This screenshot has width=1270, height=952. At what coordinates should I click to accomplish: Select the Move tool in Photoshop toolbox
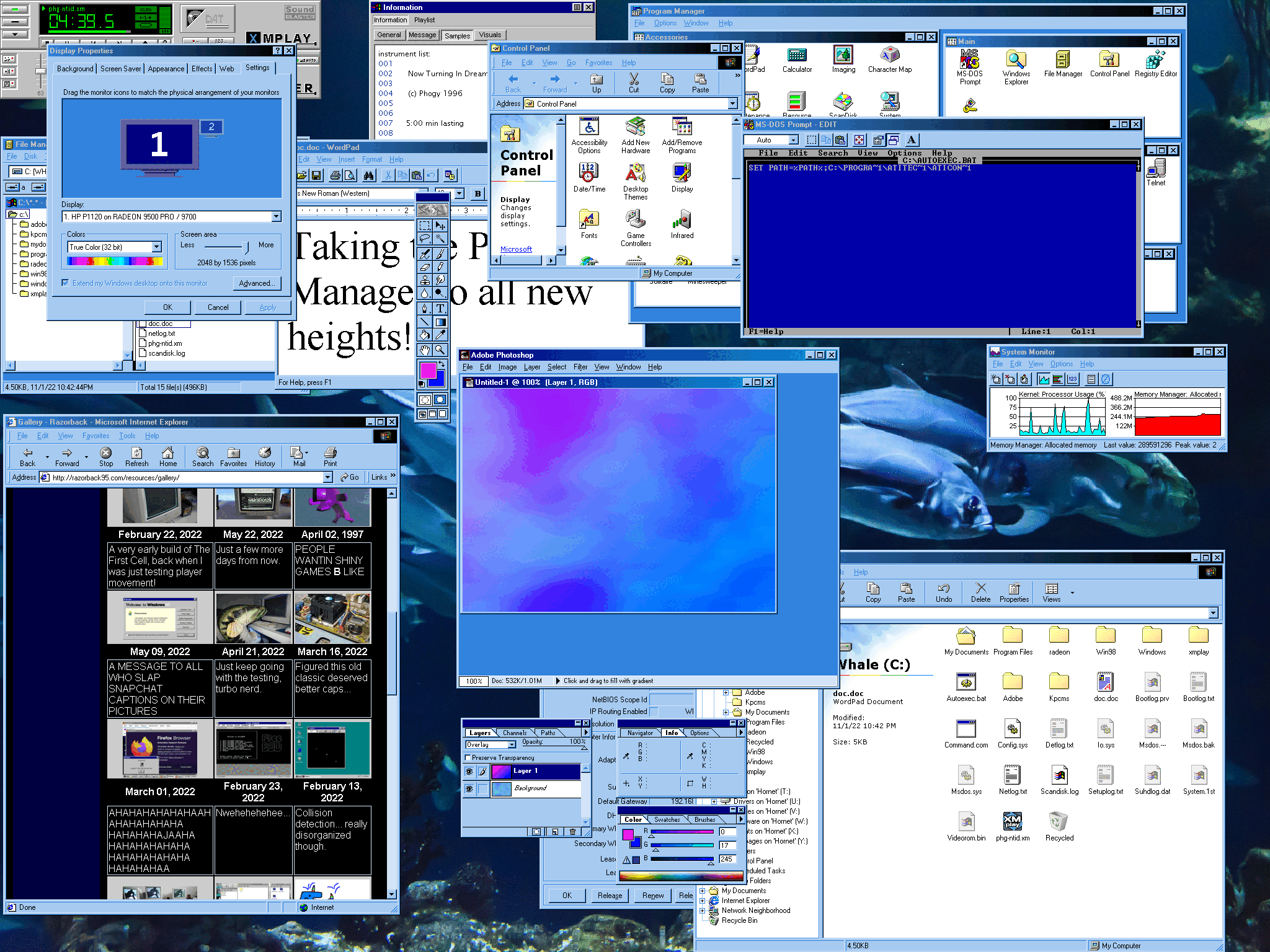point(440,226)
